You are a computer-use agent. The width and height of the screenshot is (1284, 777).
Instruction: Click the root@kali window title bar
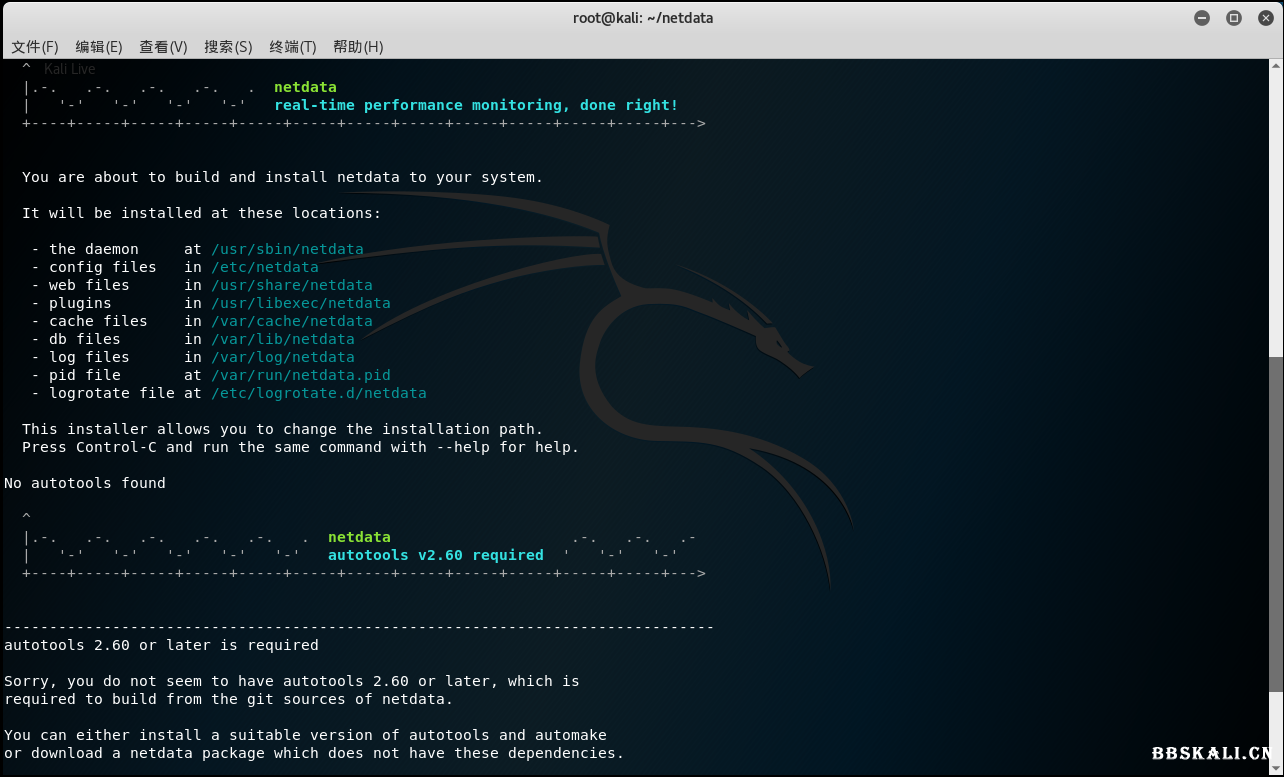[642, 18]
